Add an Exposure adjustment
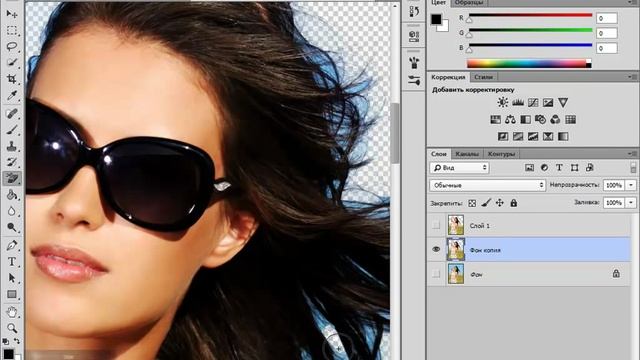Image resolution: width=640 pixels, height=360 pixels. (548, 102)
